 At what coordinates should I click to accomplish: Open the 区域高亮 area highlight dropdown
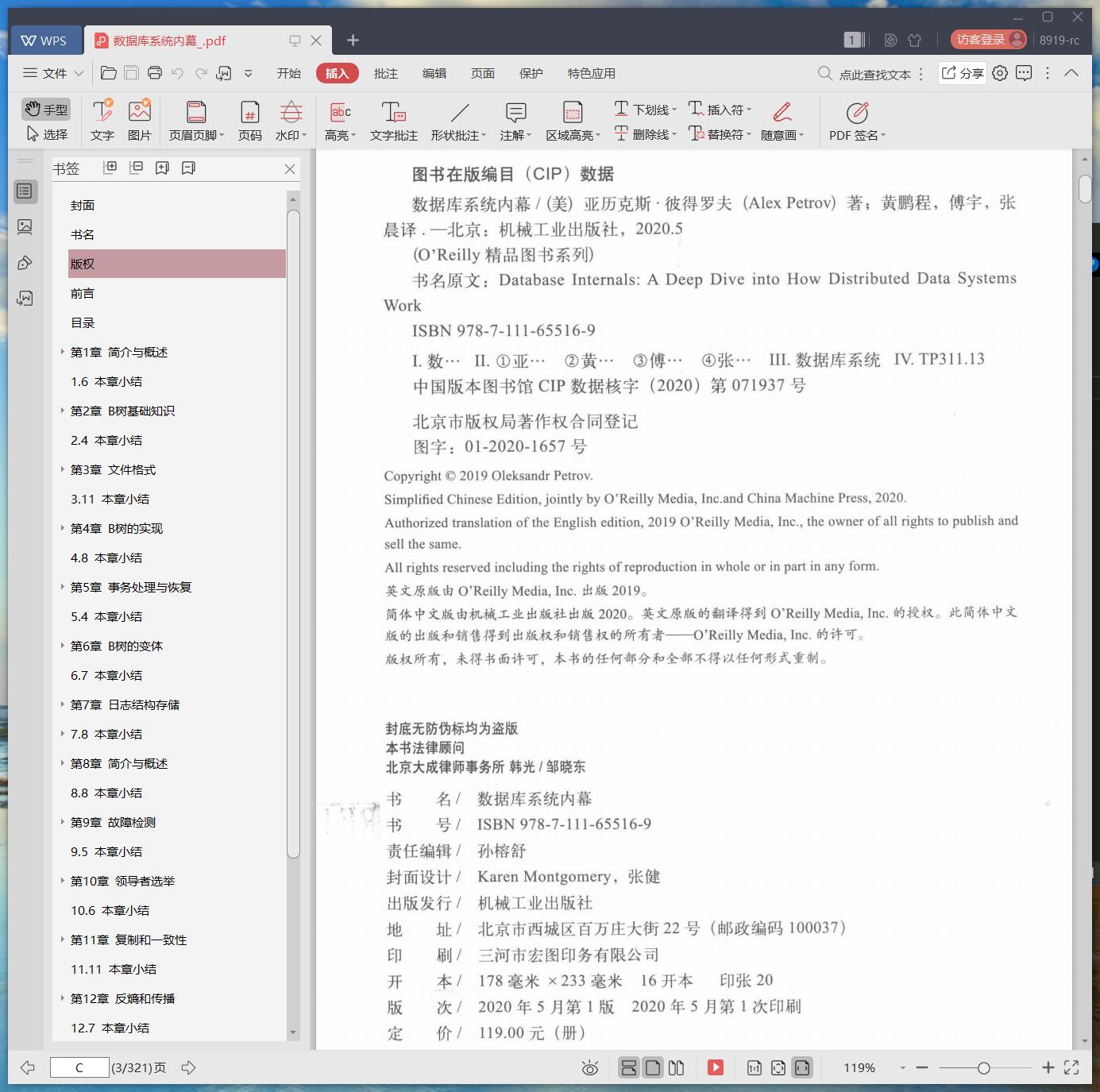tap(573, 121)
